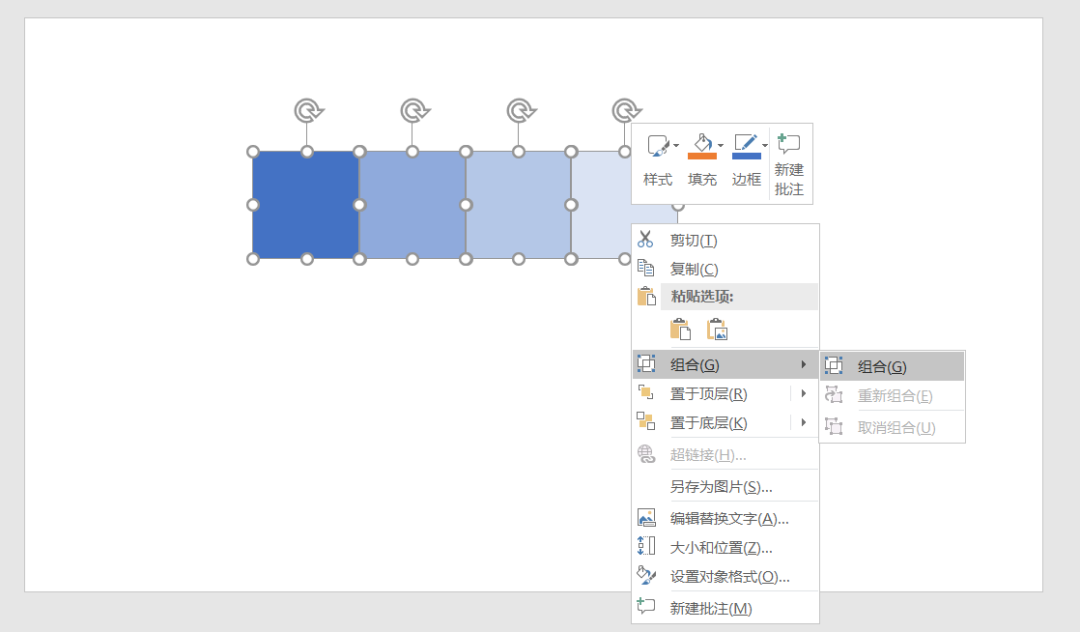Click the group icon in the submenu
This screenshot has width=1080, height=632.
[x=833, y=366]
